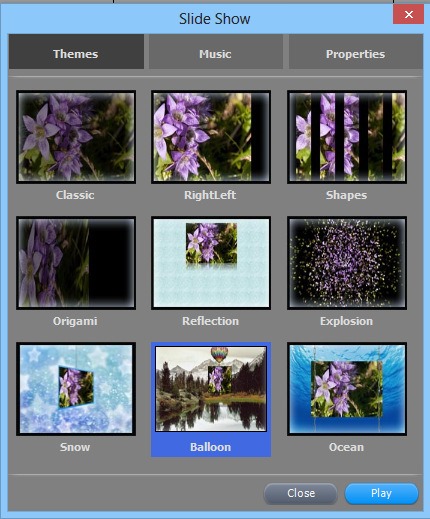Select the Origami theme thumbnail
Screen dimensions: 430x519
click(x=76, y=263)
